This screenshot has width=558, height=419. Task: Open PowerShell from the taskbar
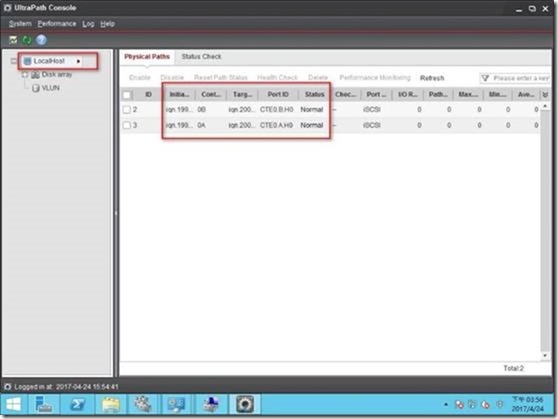coord(77,404)
